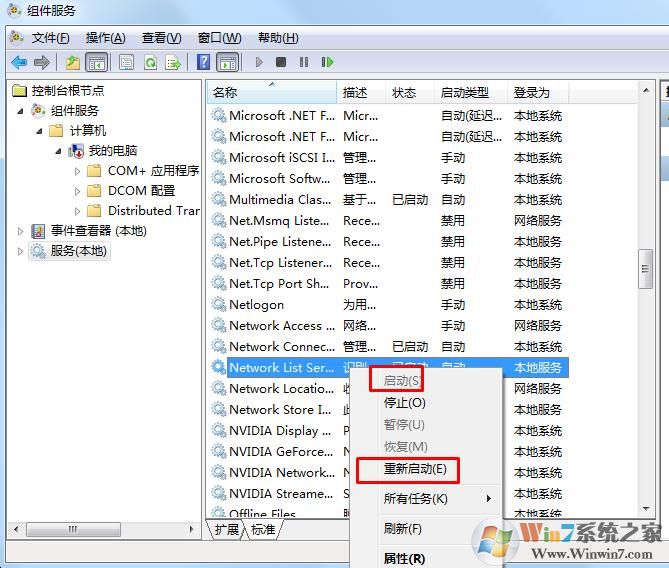Open the Help toolbar icon
Image resolution: width=669 pixels, height=568 pixels.
tap(204, 62)
